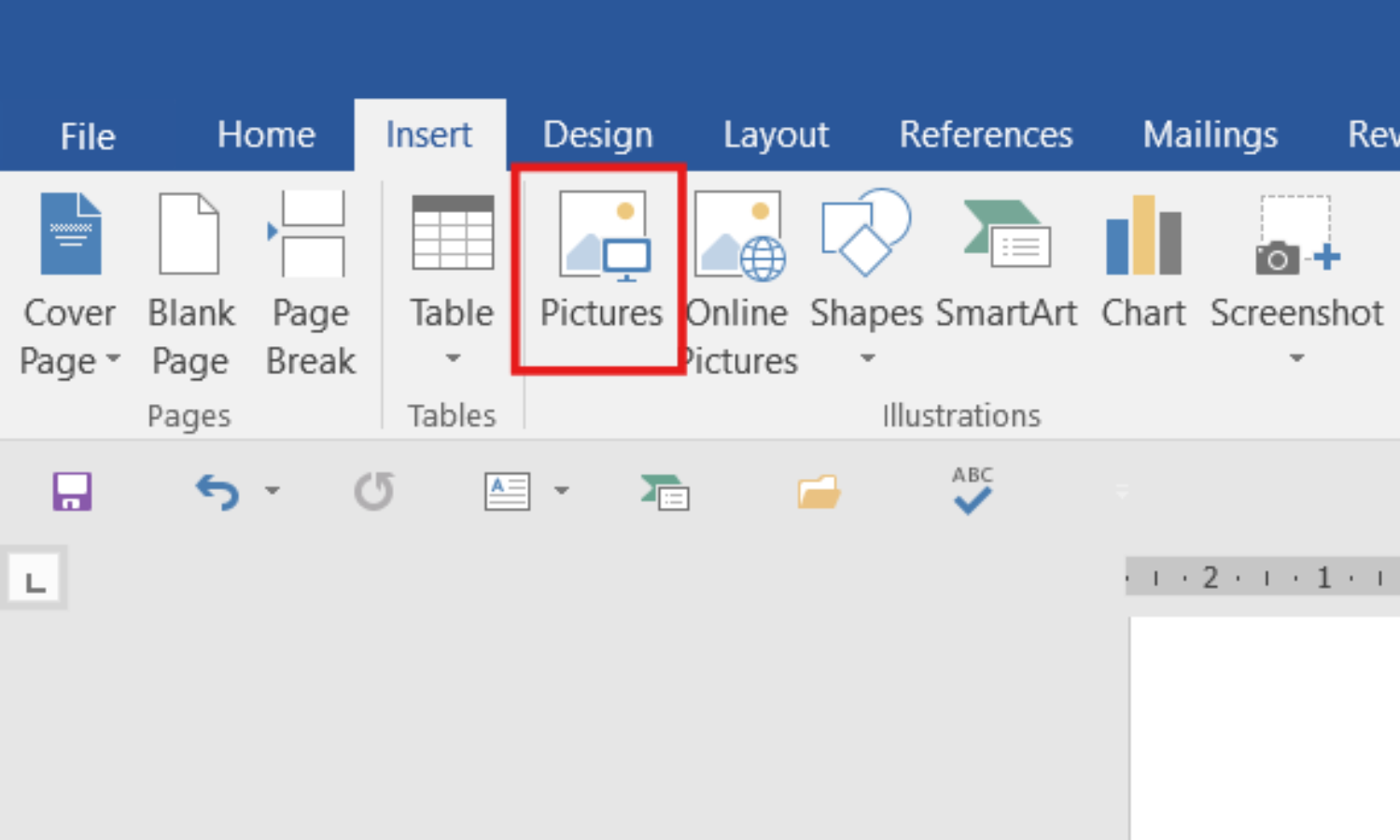Open the Screenshot dropdown
The image size is (1400, 840).
(1296, 357)
